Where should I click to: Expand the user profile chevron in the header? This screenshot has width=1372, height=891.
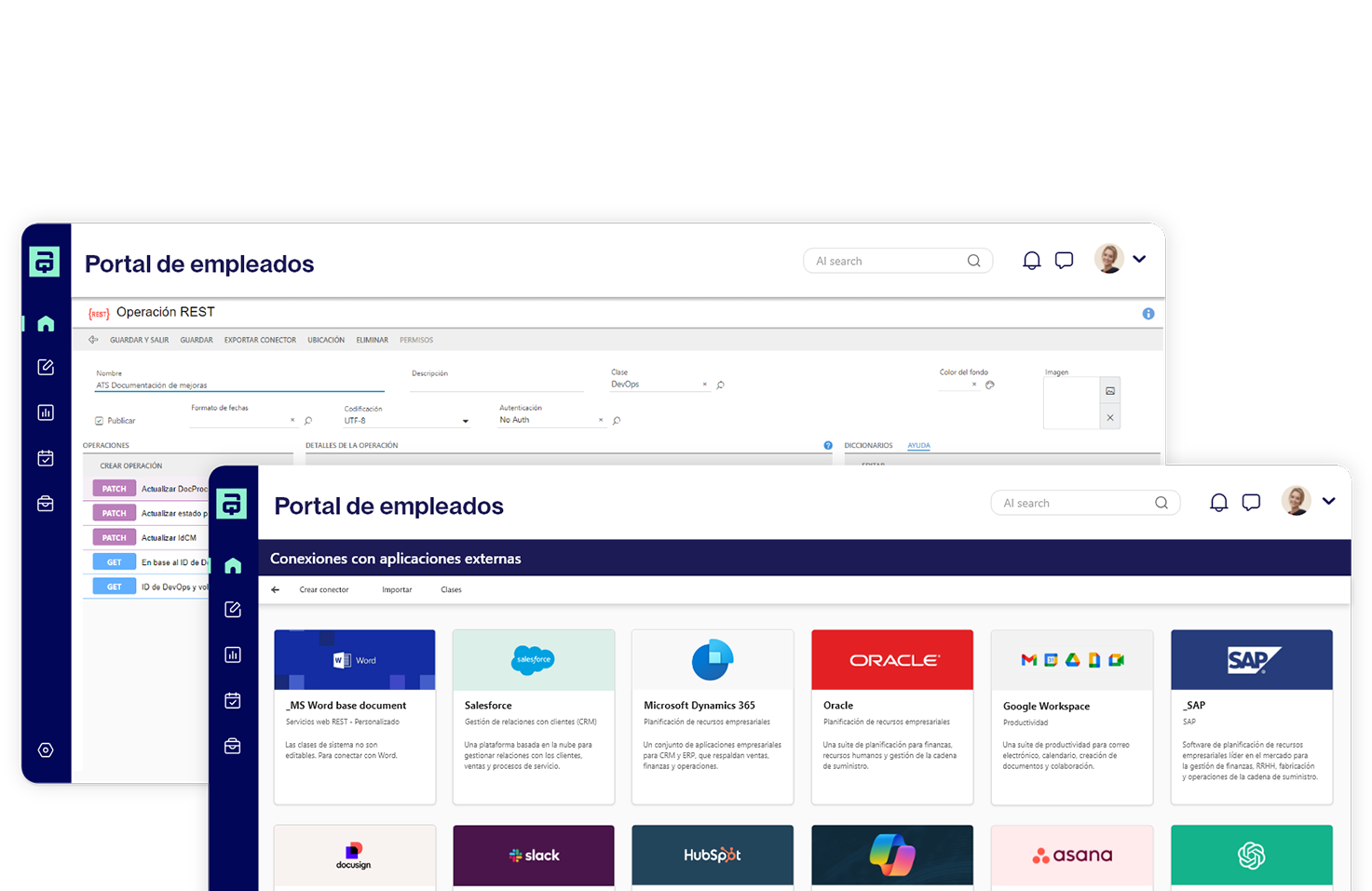(1329, 501)
